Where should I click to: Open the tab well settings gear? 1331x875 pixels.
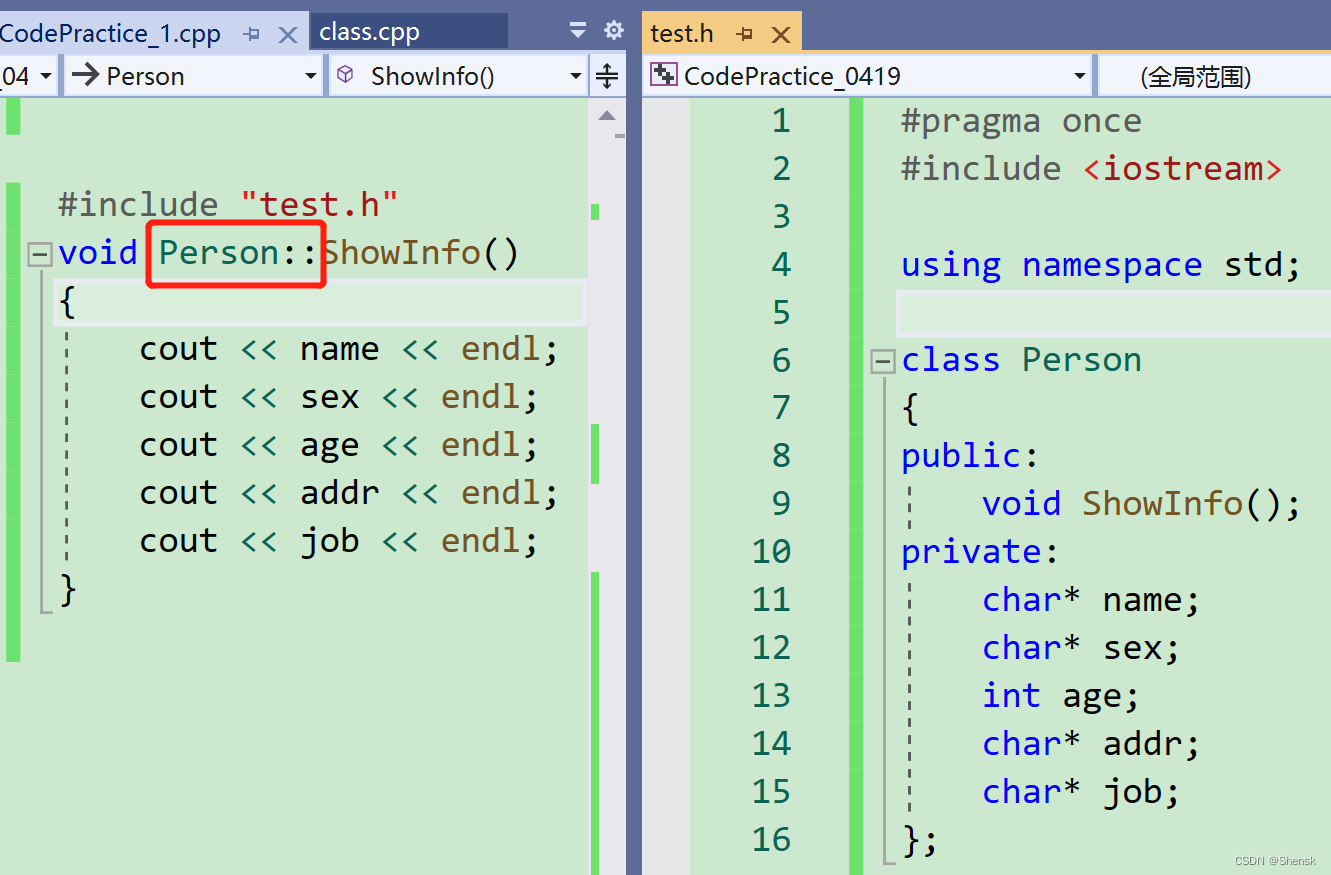click(614, 31)
